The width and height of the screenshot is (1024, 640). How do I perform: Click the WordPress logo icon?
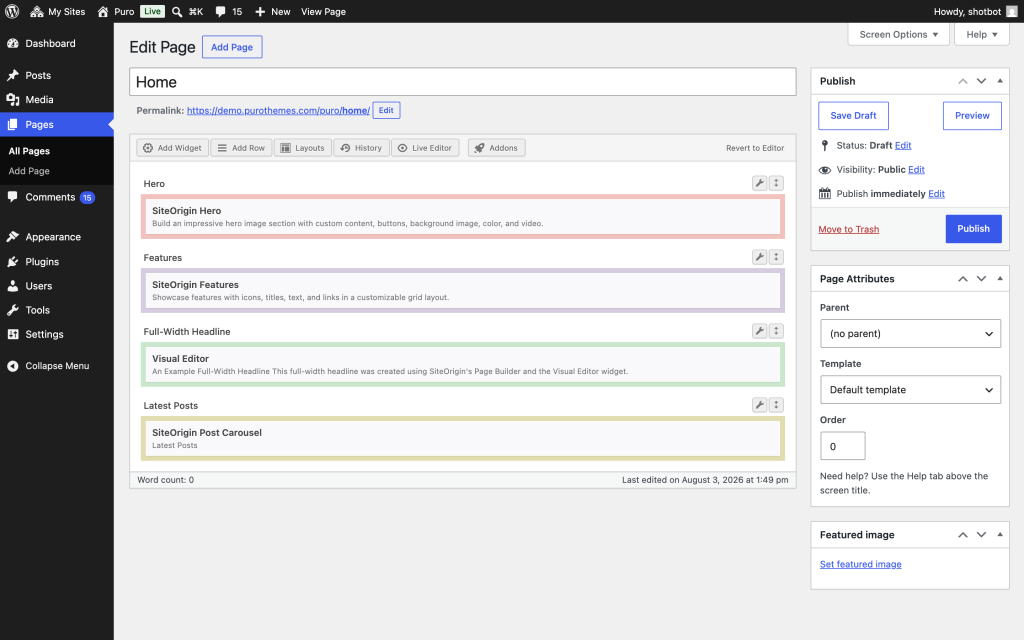[12, 11]
